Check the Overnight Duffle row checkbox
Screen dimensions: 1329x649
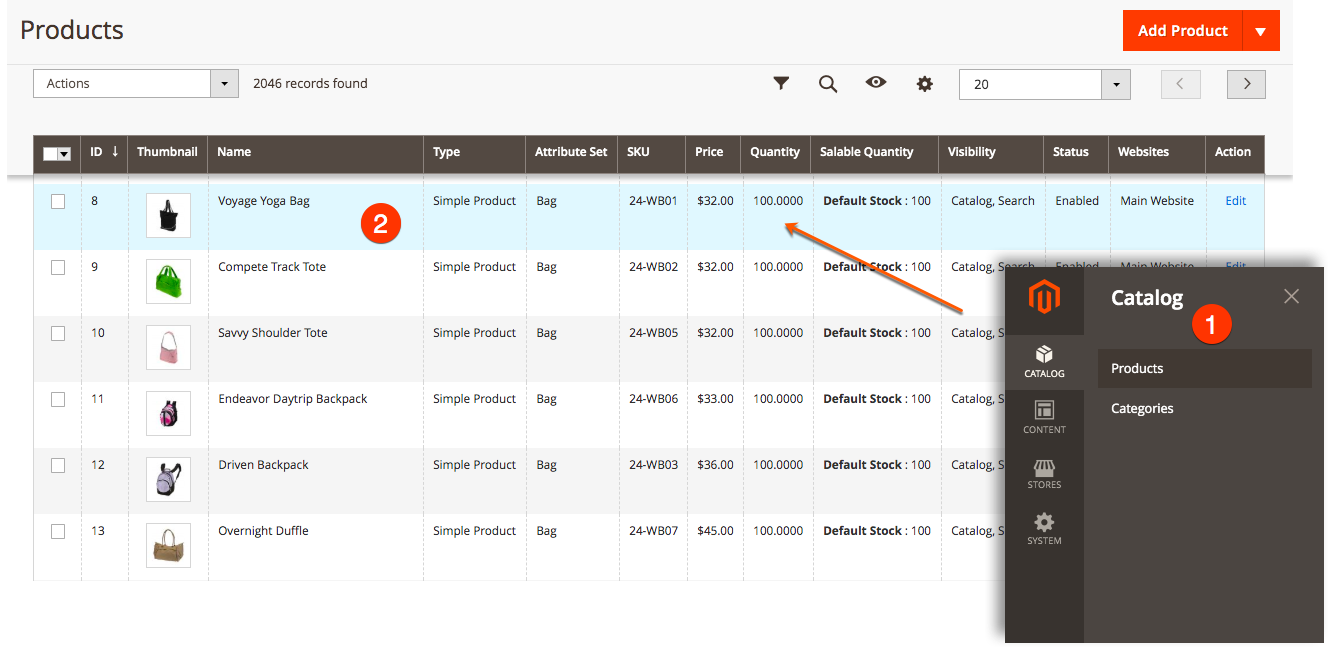58,531
